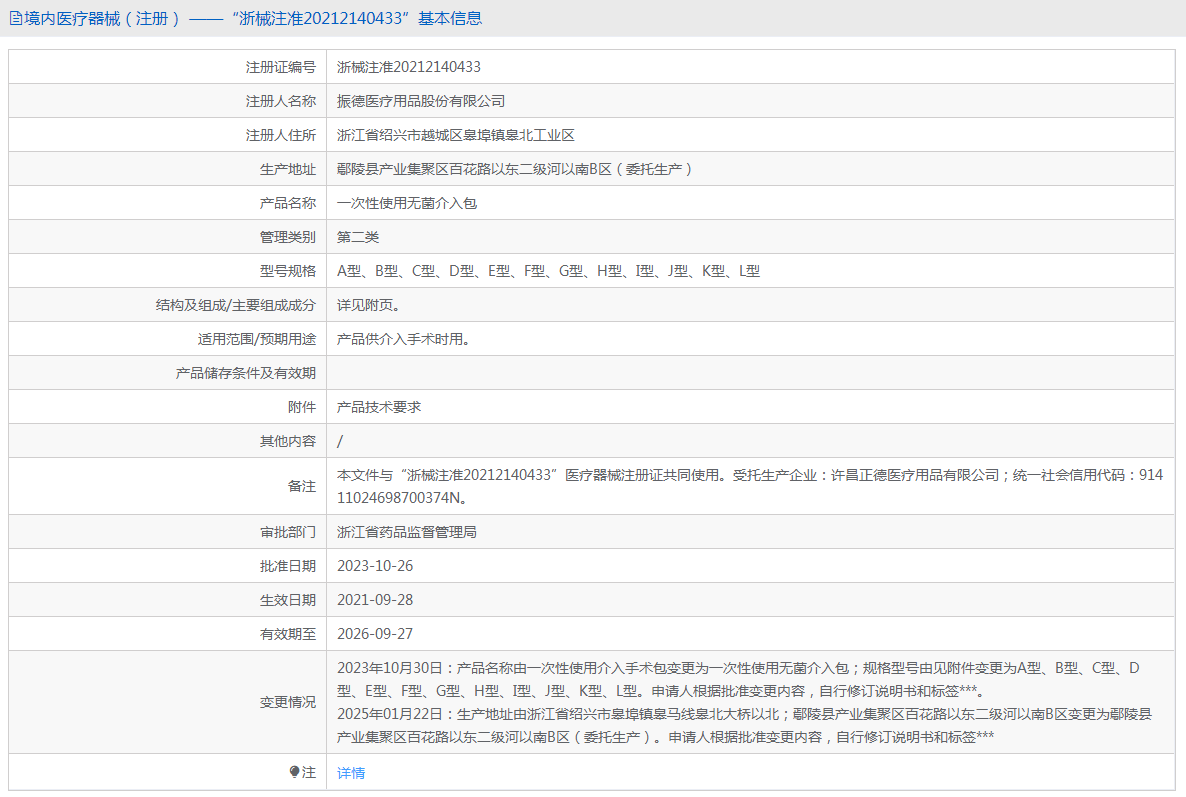Screen dimensions: 1186x797
Task: Select registration number 浙械注准20212140433 value
Action: point(409,67)
